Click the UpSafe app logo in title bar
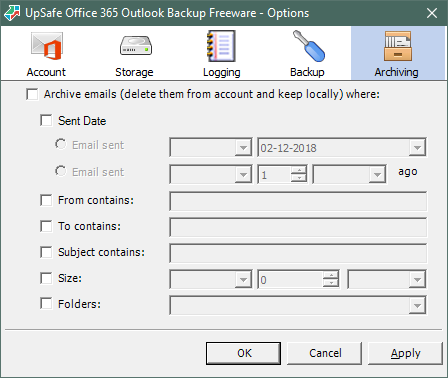Viewport: 448px width, 378px height. (12, 13)
